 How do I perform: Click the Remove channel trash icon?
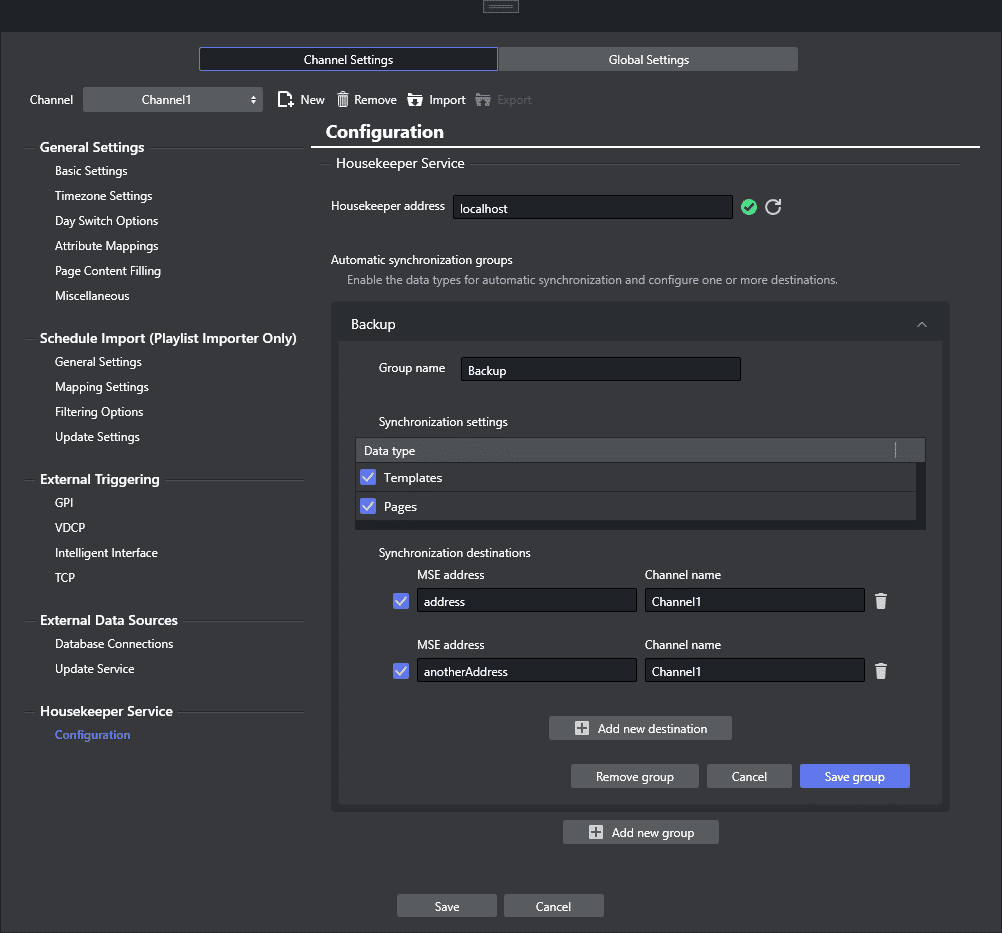(343, 99)
